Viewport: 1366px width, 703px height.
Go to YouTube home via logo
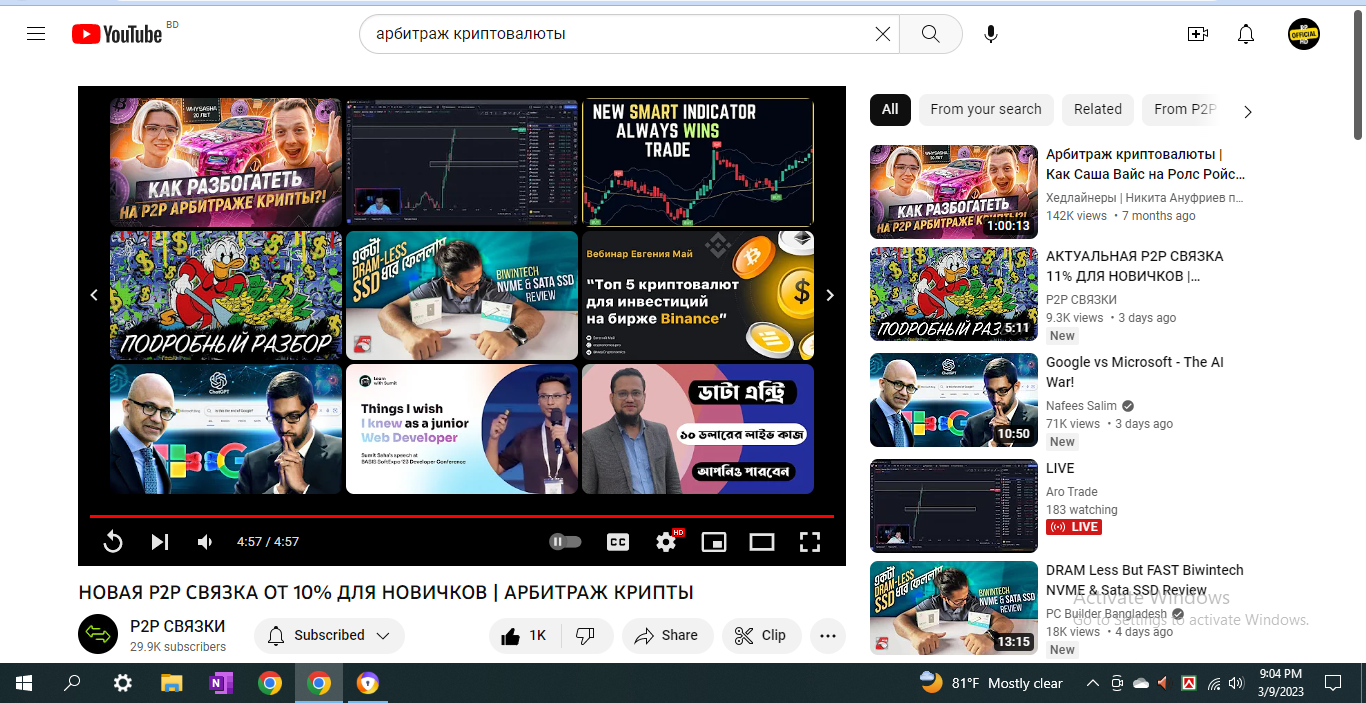[117, 34]
